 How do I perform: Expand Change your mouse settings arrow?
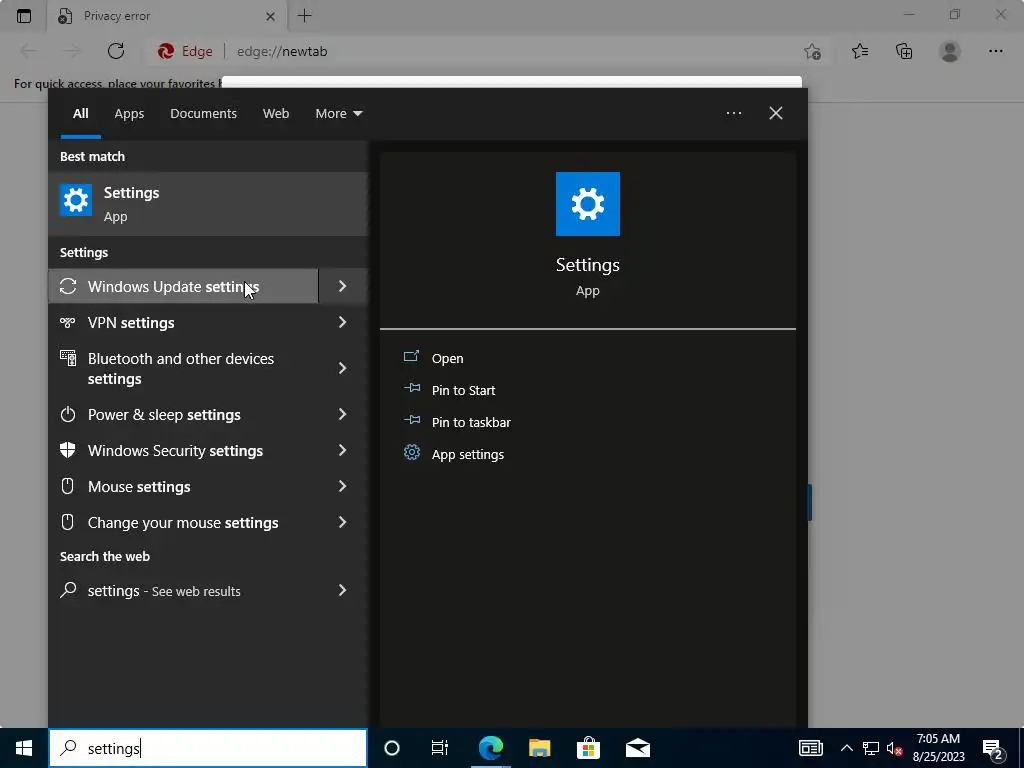342,522
